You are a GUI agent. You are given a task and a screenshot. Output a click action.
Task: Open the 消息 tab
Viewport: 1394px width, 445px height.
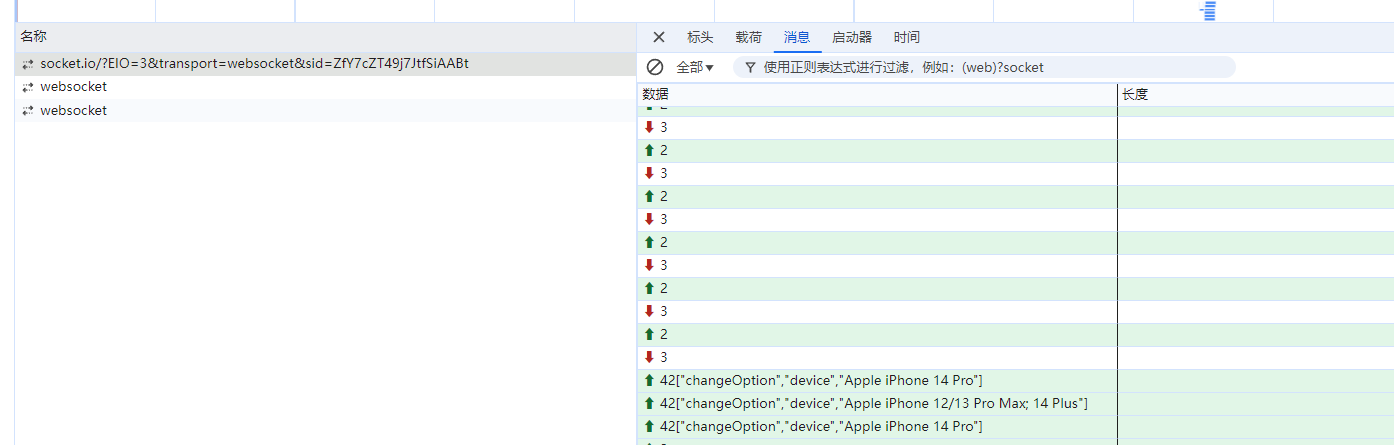coord(797,38)
